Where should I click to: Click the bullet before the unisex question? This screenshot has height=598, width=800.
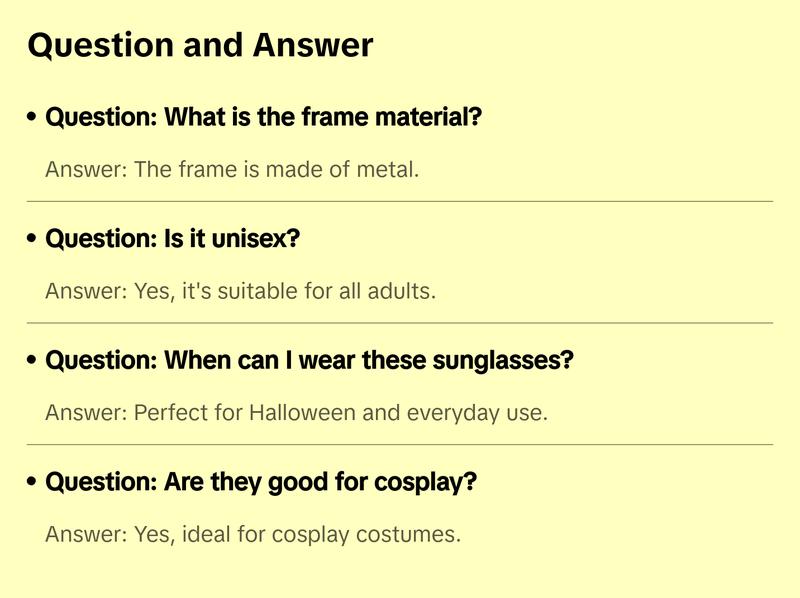point(33,240)
